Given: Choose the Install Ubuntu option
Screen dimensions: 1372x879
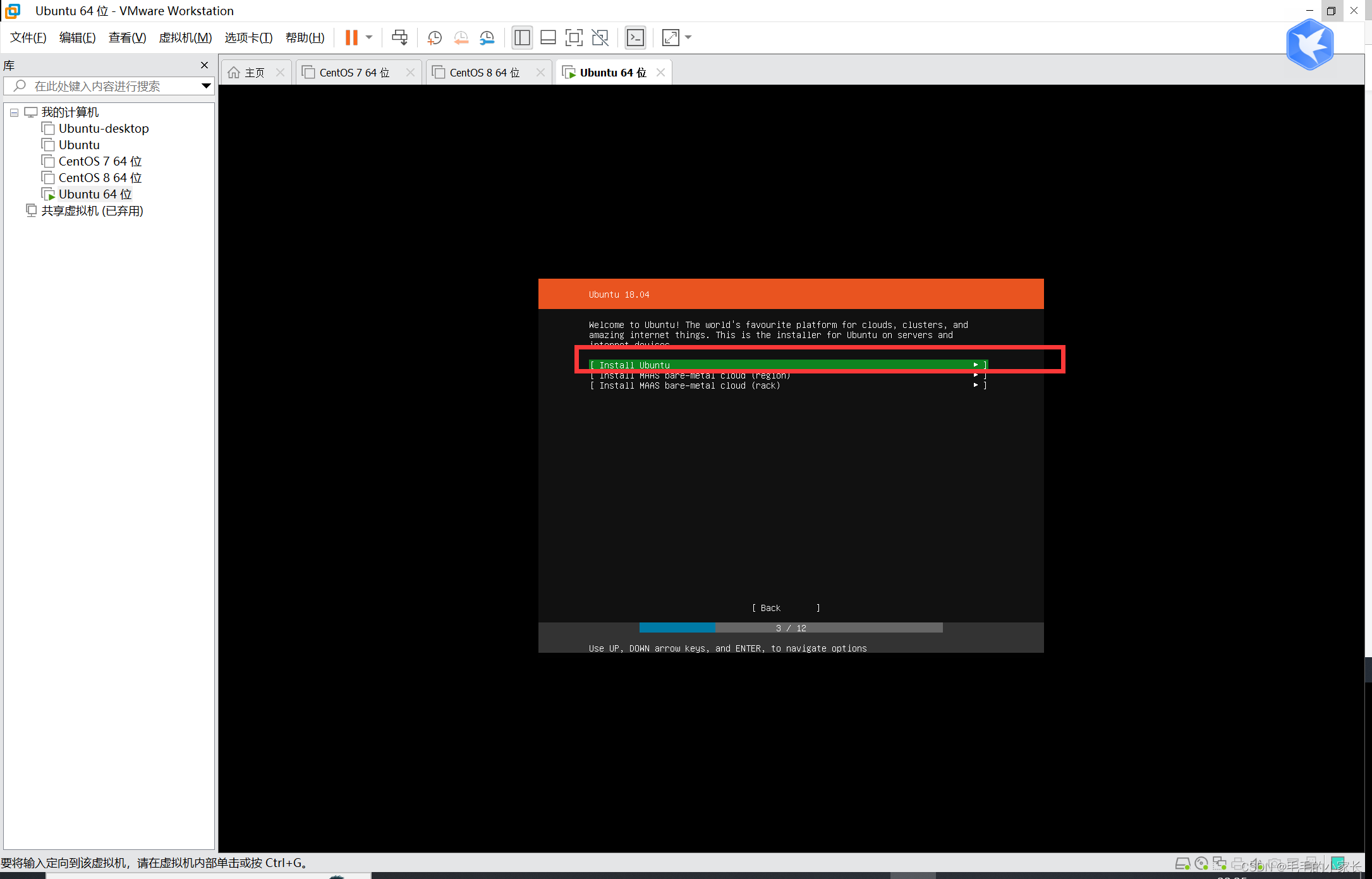Looking at the screenshot, I should [788, 365].
